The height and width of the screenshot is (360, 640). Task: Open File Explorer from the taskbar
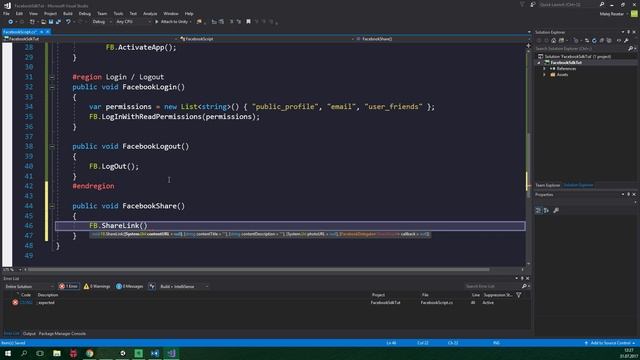(x=57, y=353)
